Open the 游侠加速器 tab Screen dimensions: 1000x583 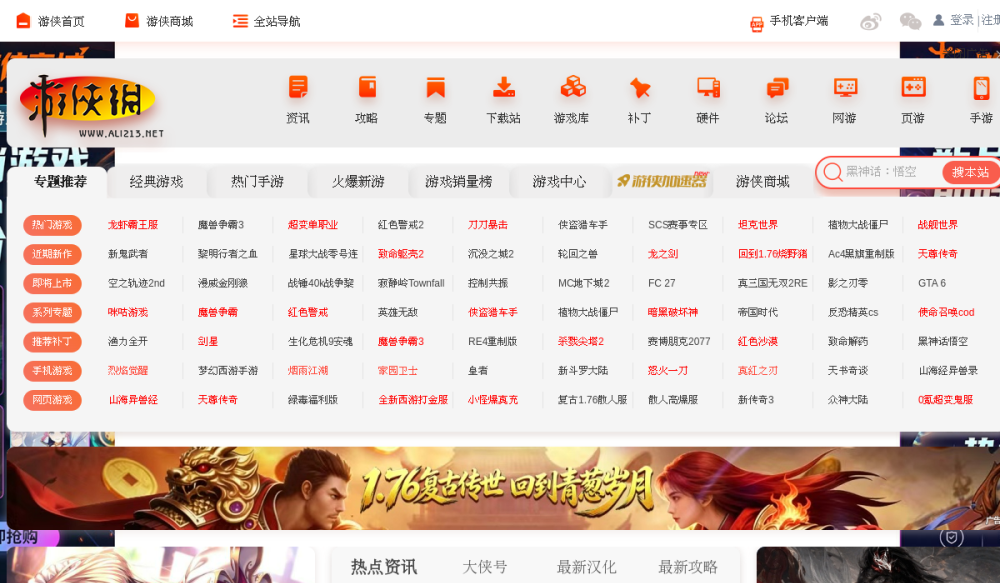pos(662,181)
